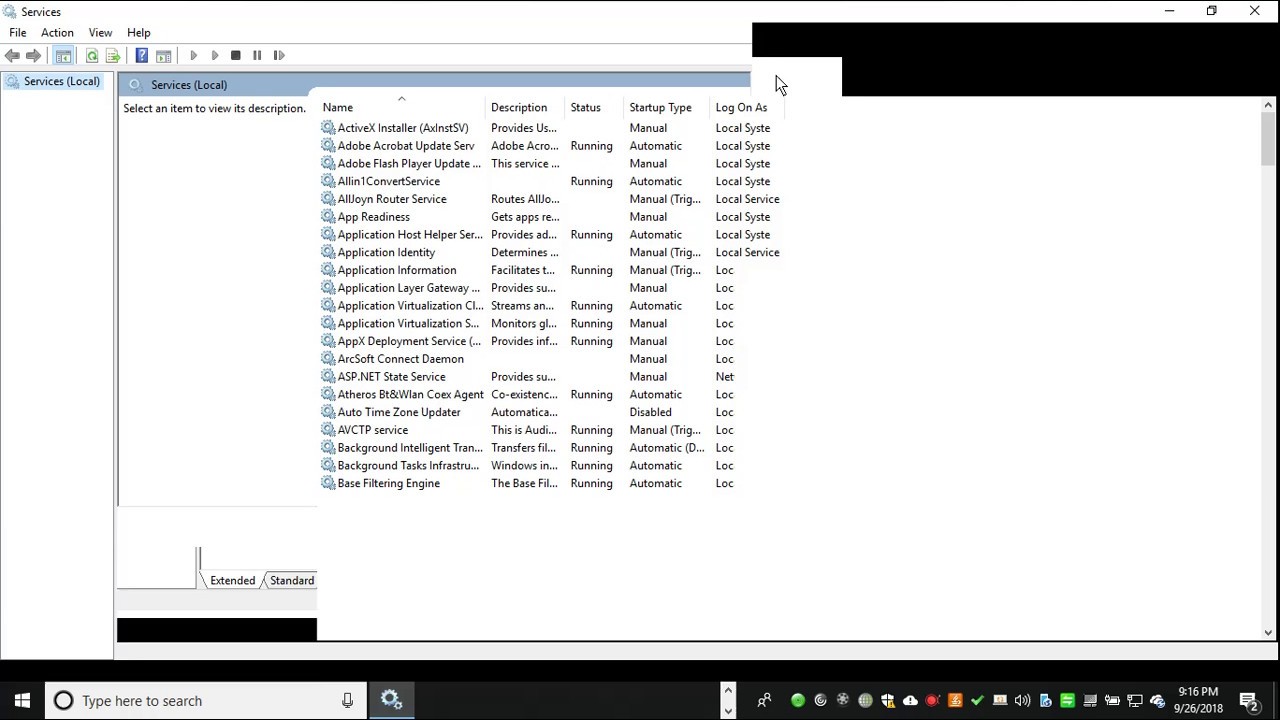Open the Action menu
This screenshot has height=720, width=1280.
pos(57,33)
